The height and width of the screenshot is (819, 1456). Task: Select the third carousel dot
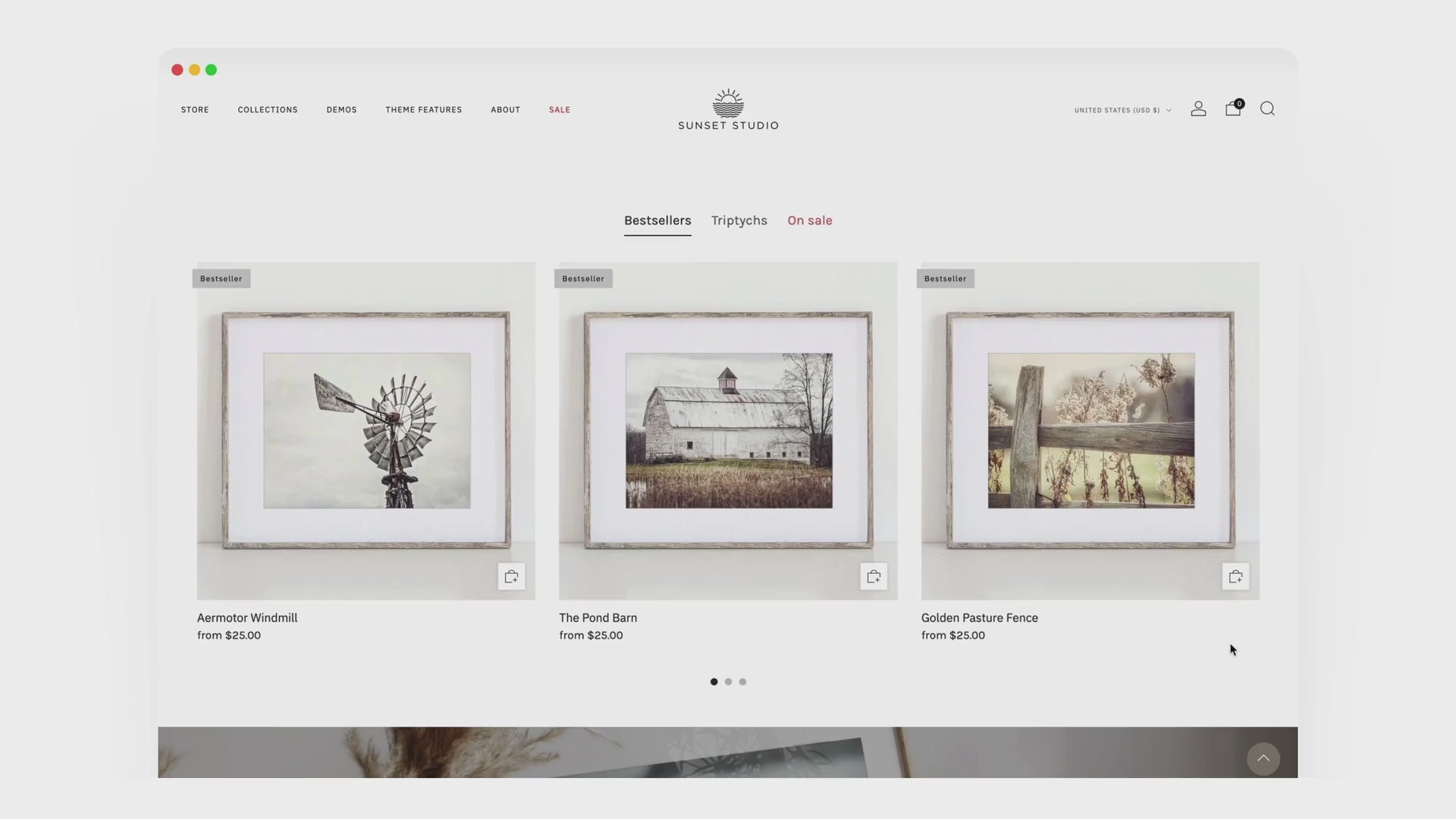(x=742, y=682)
